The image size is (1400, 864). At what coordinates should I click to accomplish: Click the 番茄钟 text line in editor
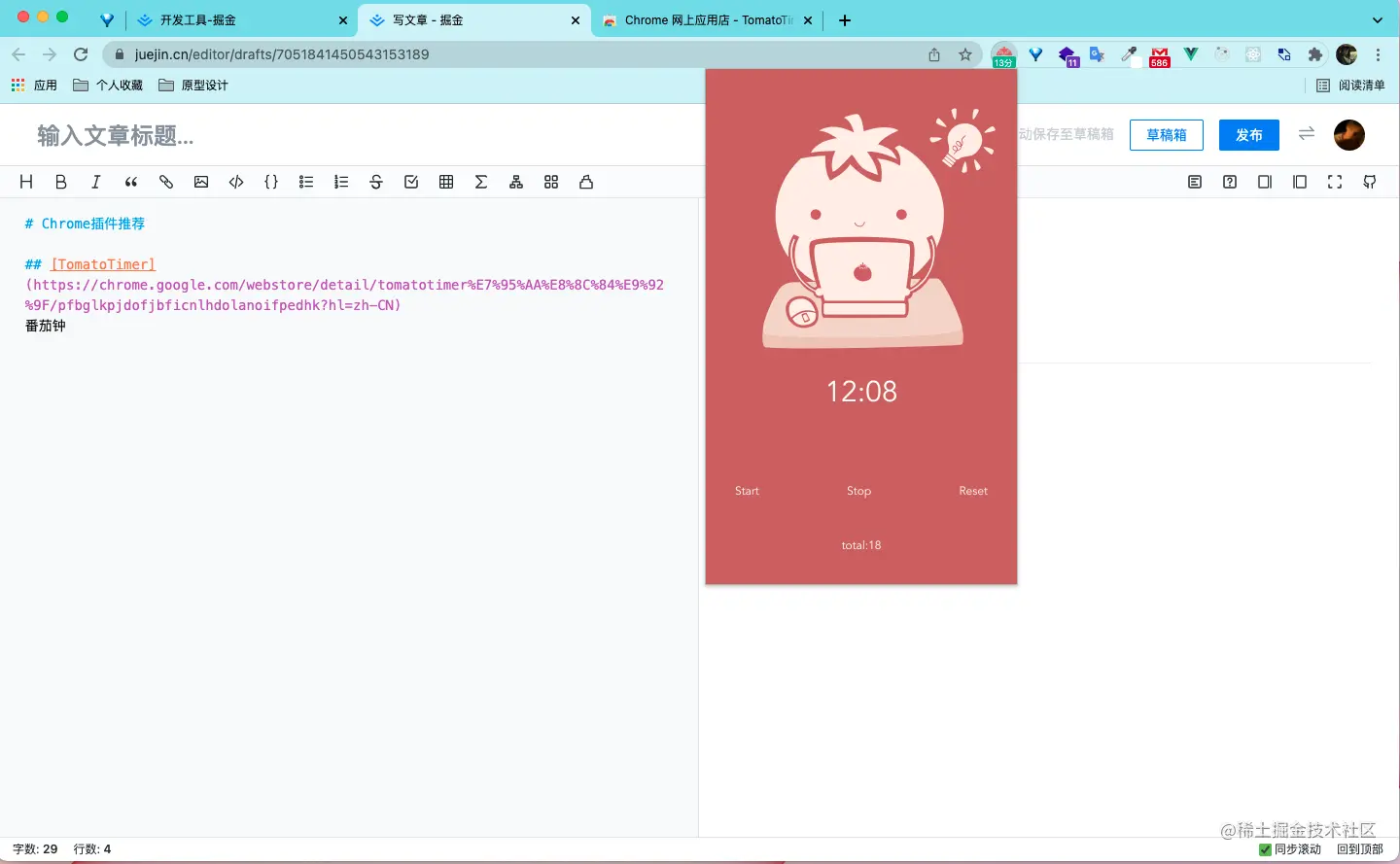pyautogui.click(x=46, y=326)
